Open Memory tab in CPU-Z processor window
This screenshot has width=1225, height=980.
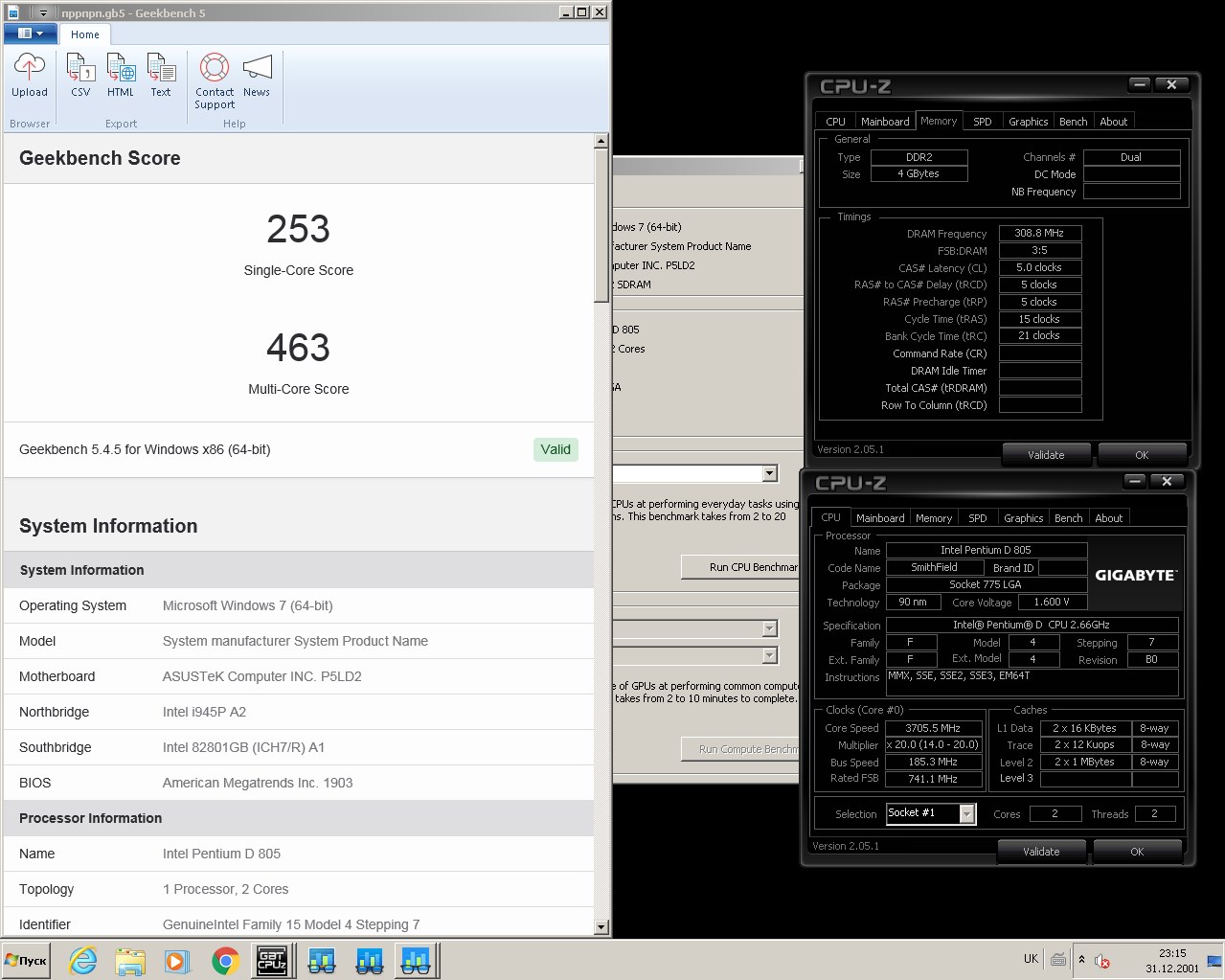tap(934, 518)
